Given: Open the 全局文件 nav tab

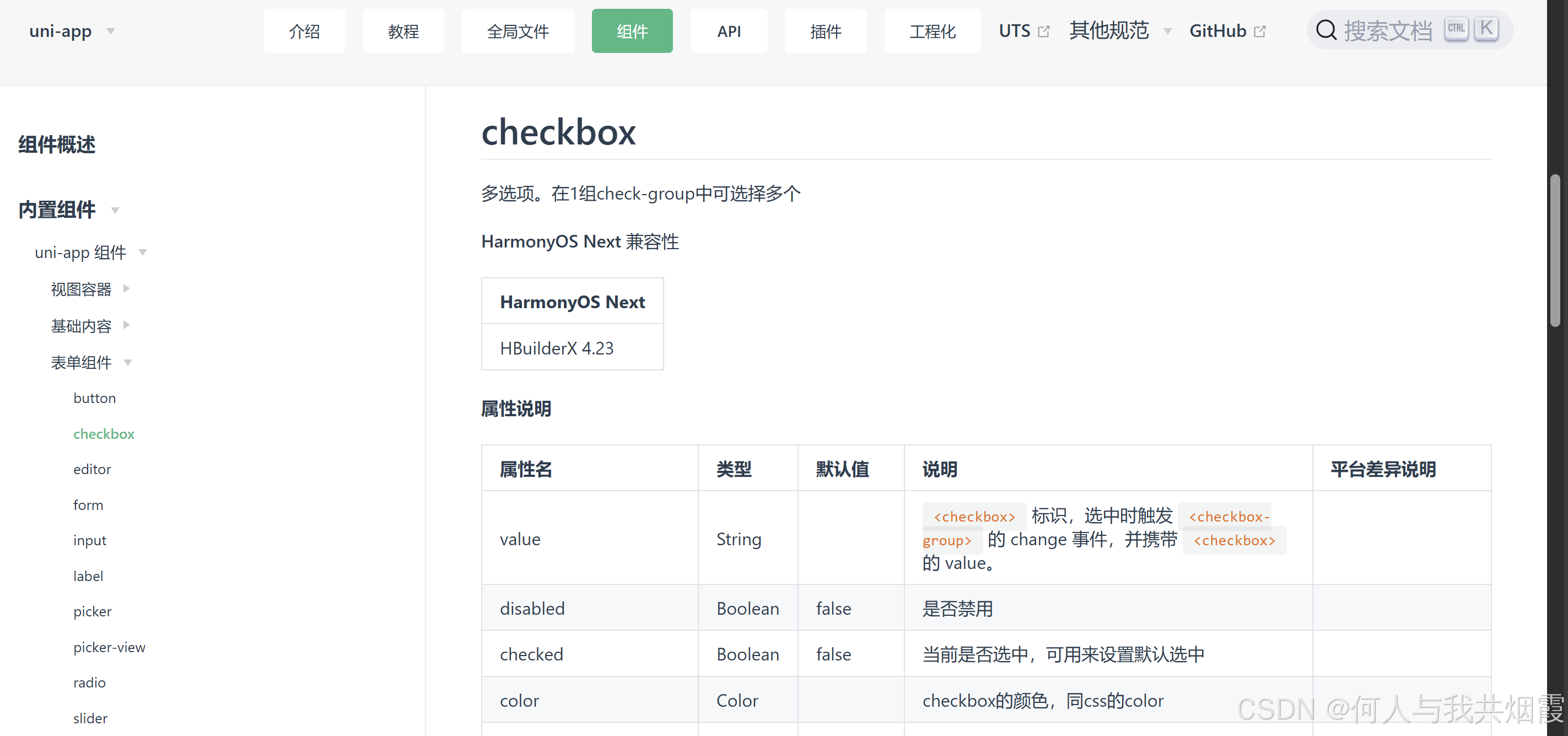Looking at the screenshot, I should tap(517, 31).
